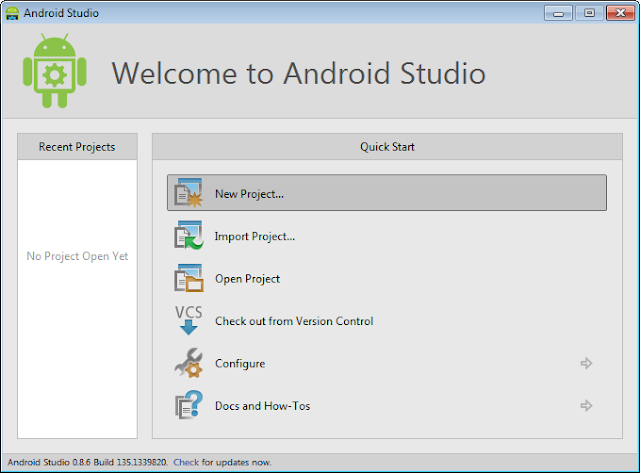Click the Check for updates link
The height and width of the screenshot is (473, 640).
point(186,462)
